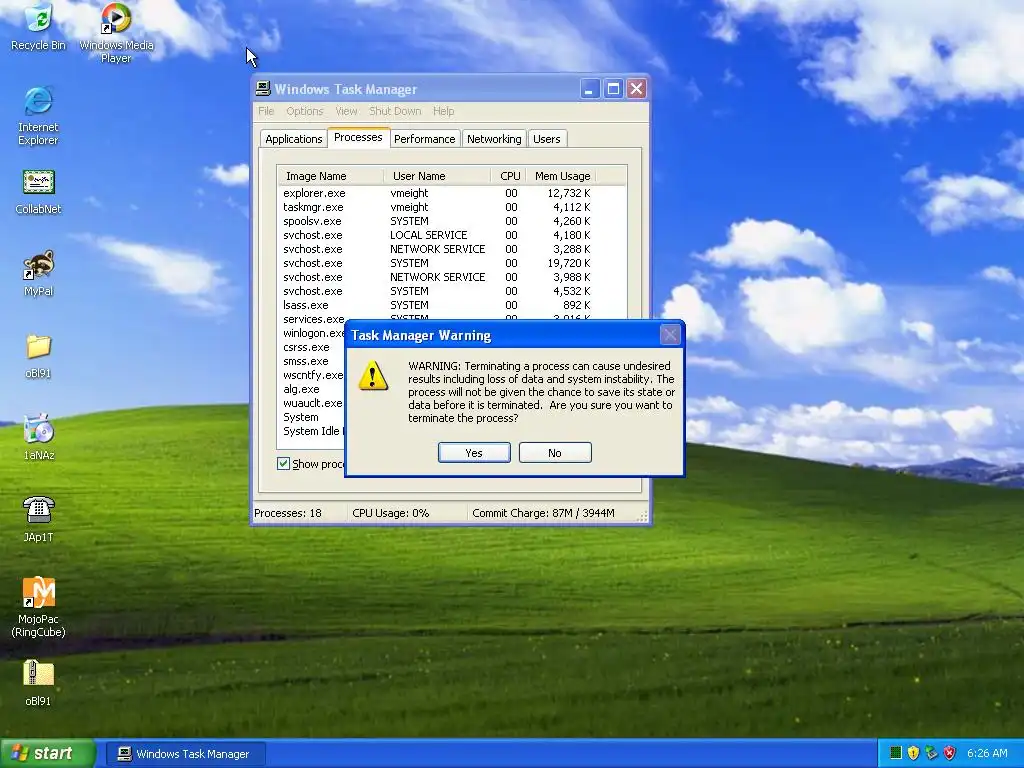Select the CollabNet desktop icon
This screenshot has width=1024, height=768.
point(38,192)
